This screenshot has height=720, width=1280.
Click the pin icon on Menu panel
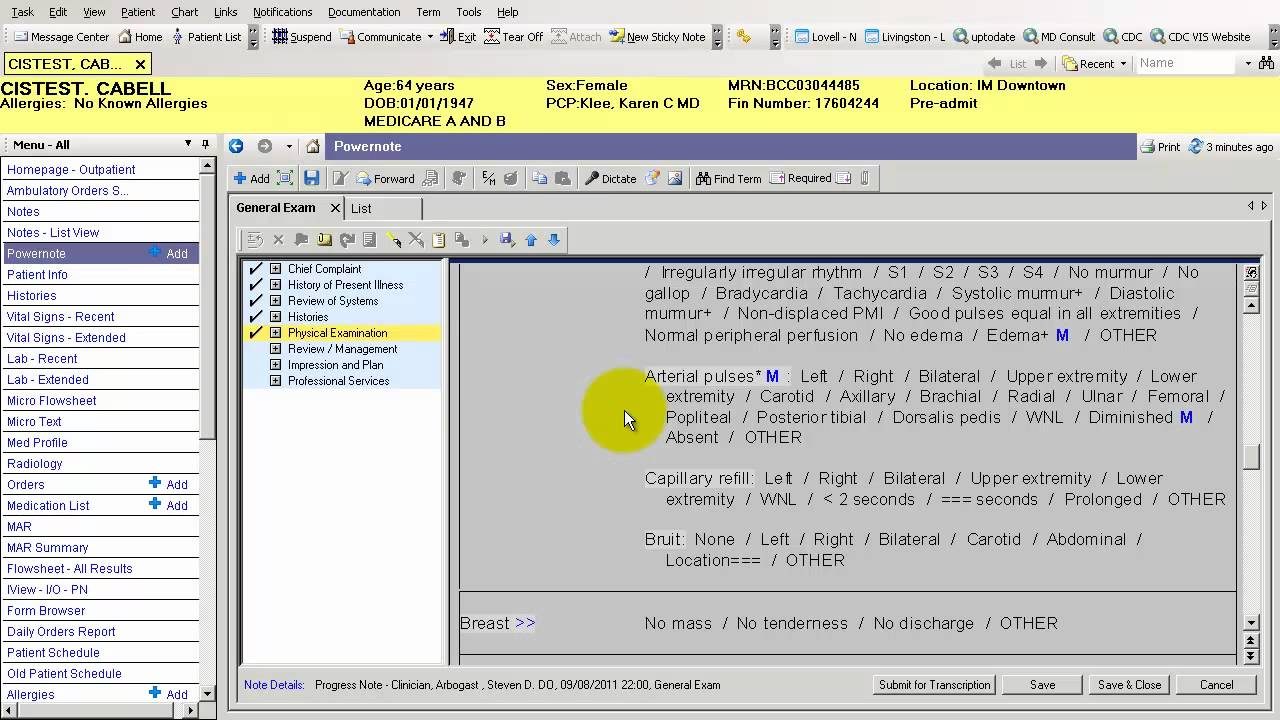coord(205,144)
